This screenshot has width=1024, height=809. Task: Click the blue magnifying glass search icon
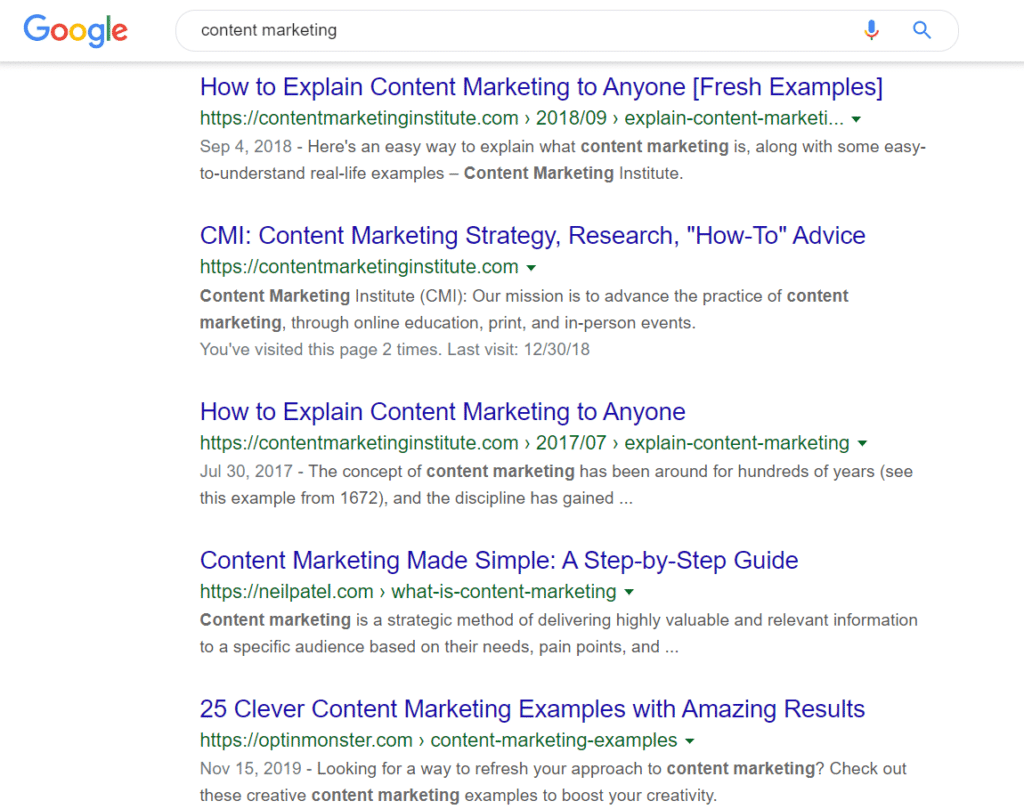pos(921,30)
